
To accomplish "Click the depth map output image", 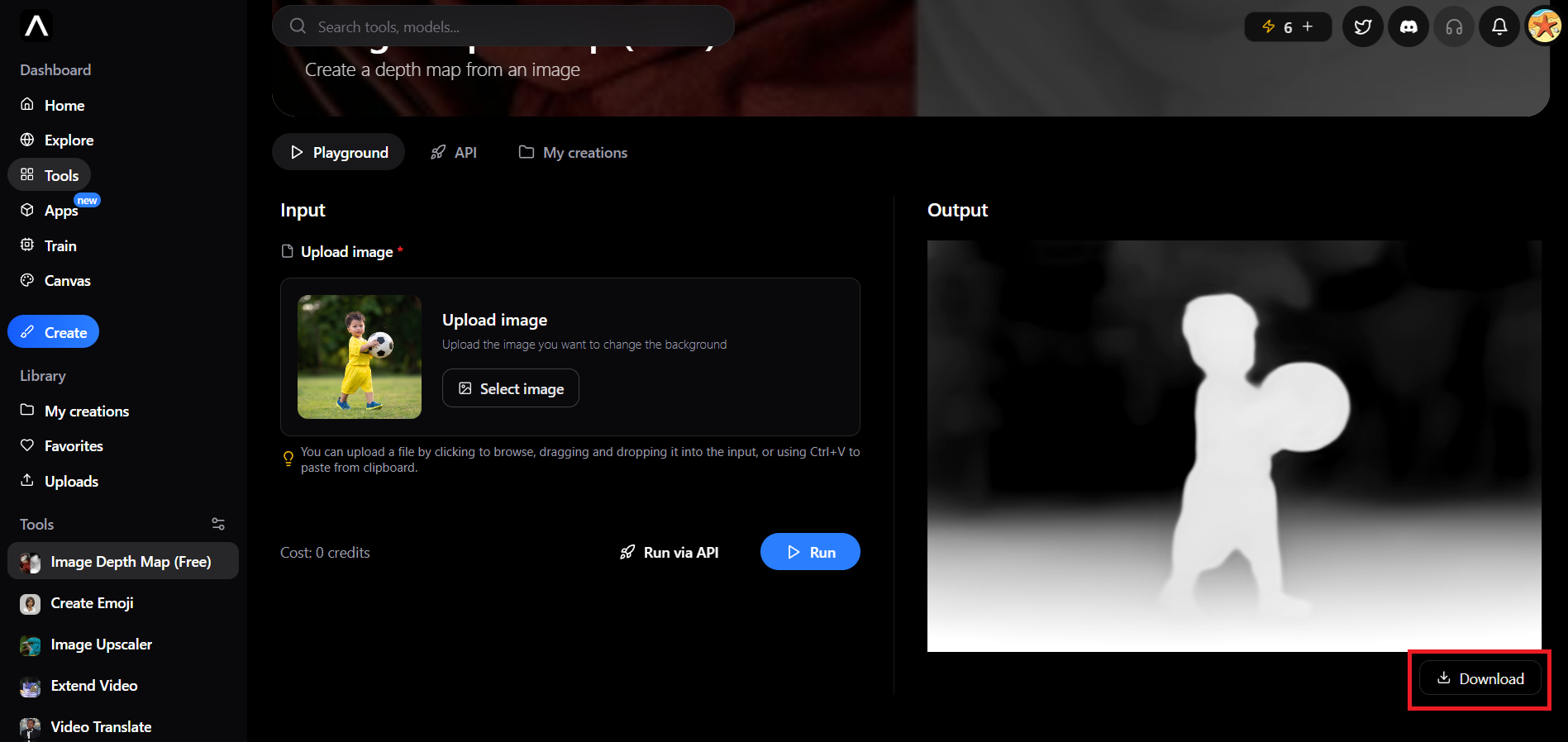I will pos(1234,446).
